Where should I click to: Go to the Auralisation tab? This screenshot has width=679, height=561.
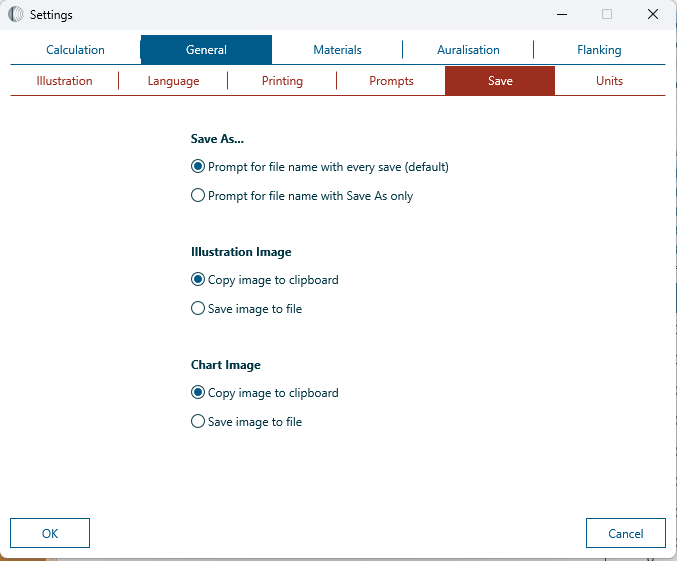(468, 50)
